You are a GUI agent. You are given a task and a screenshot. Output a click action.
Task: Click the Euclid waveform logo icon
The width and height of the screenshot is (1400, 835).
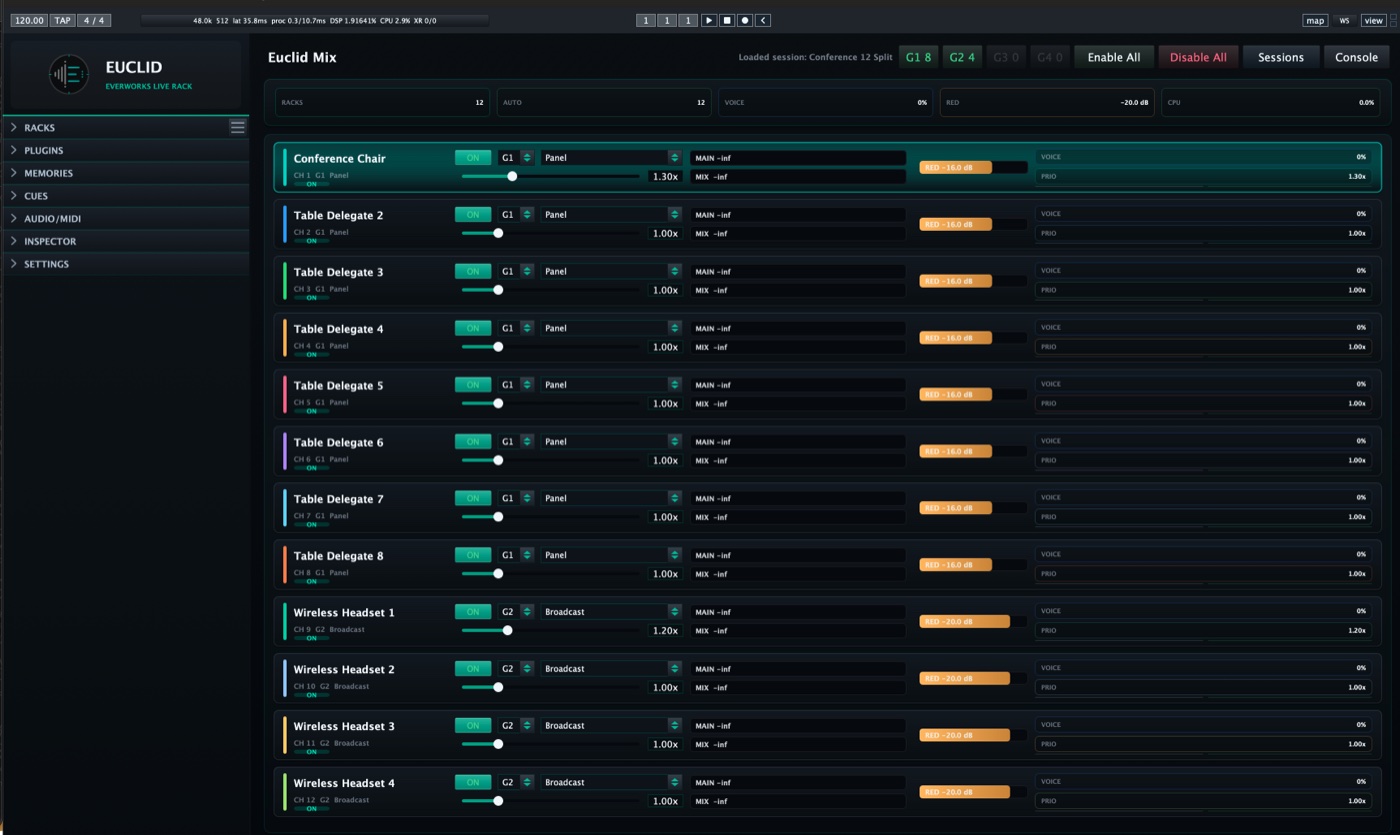(69, 75)
